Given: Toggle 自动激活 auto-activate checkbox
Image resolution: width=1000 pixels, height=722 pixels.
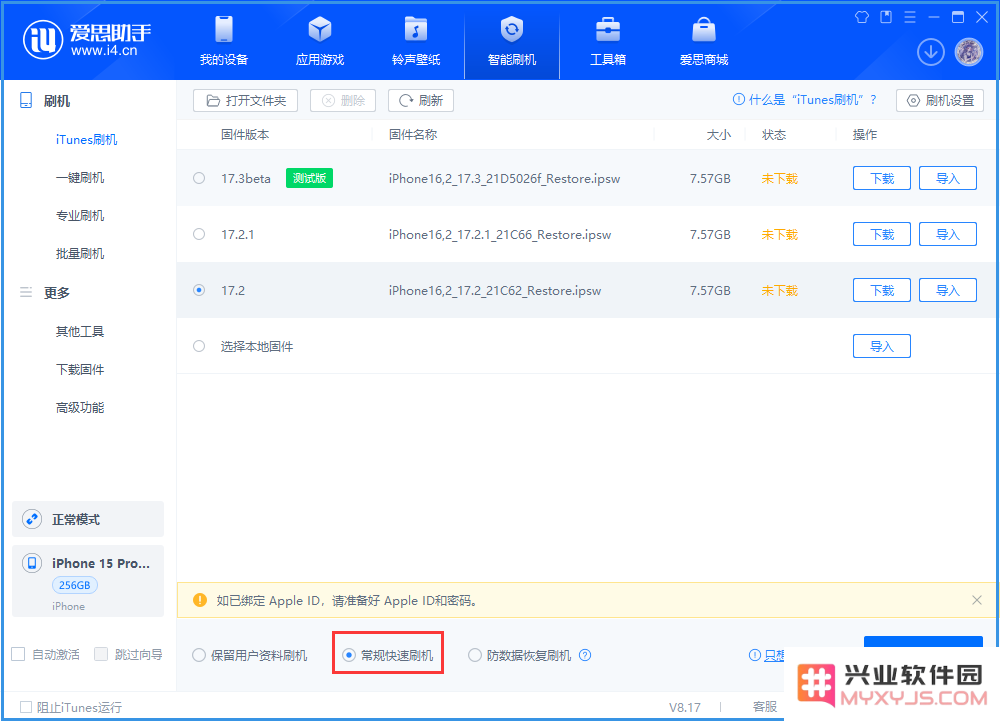Looking at the screenshot, I should click(18, 654).
